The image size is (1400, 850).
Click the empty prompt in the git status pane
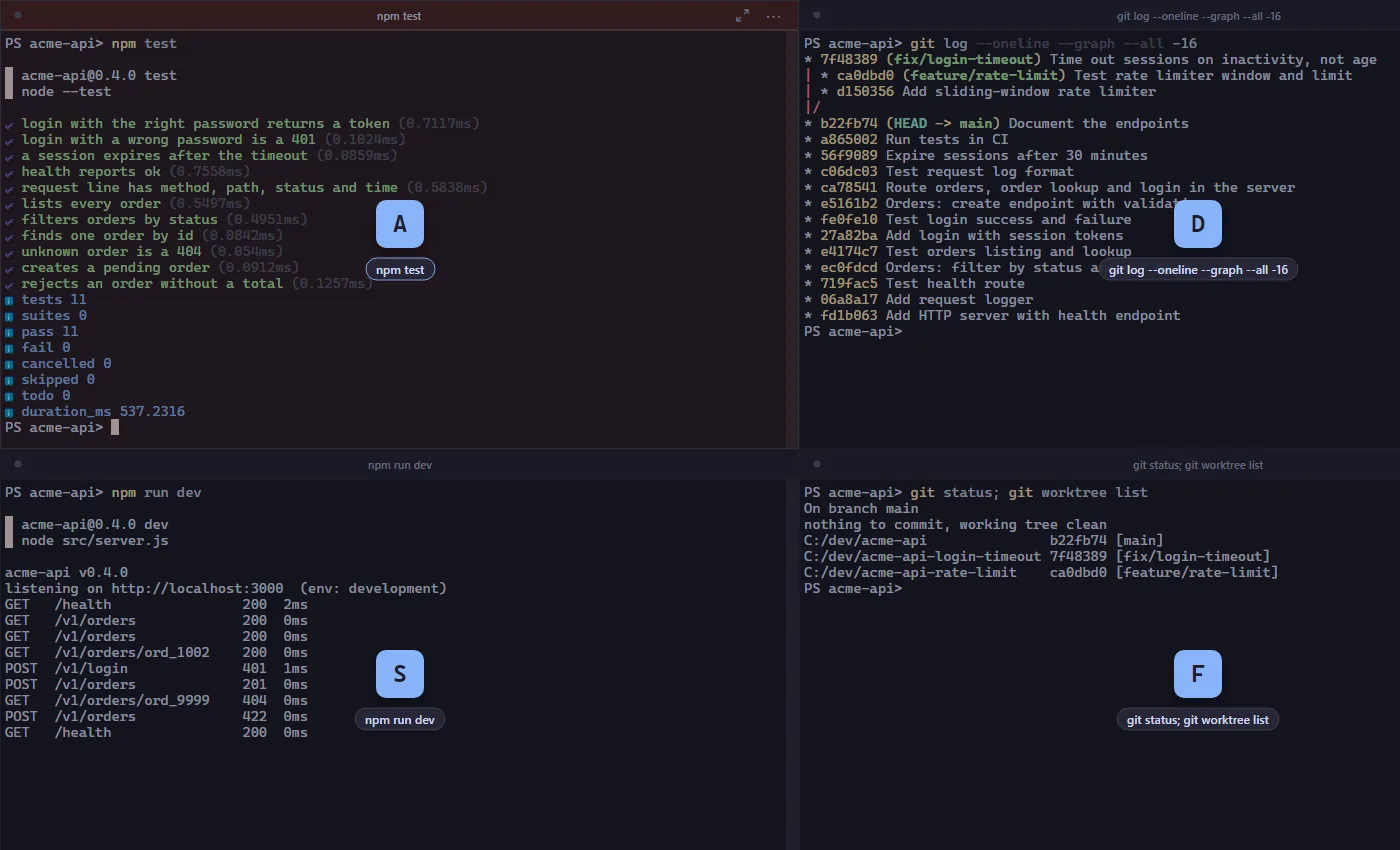[x=853, y=589]
